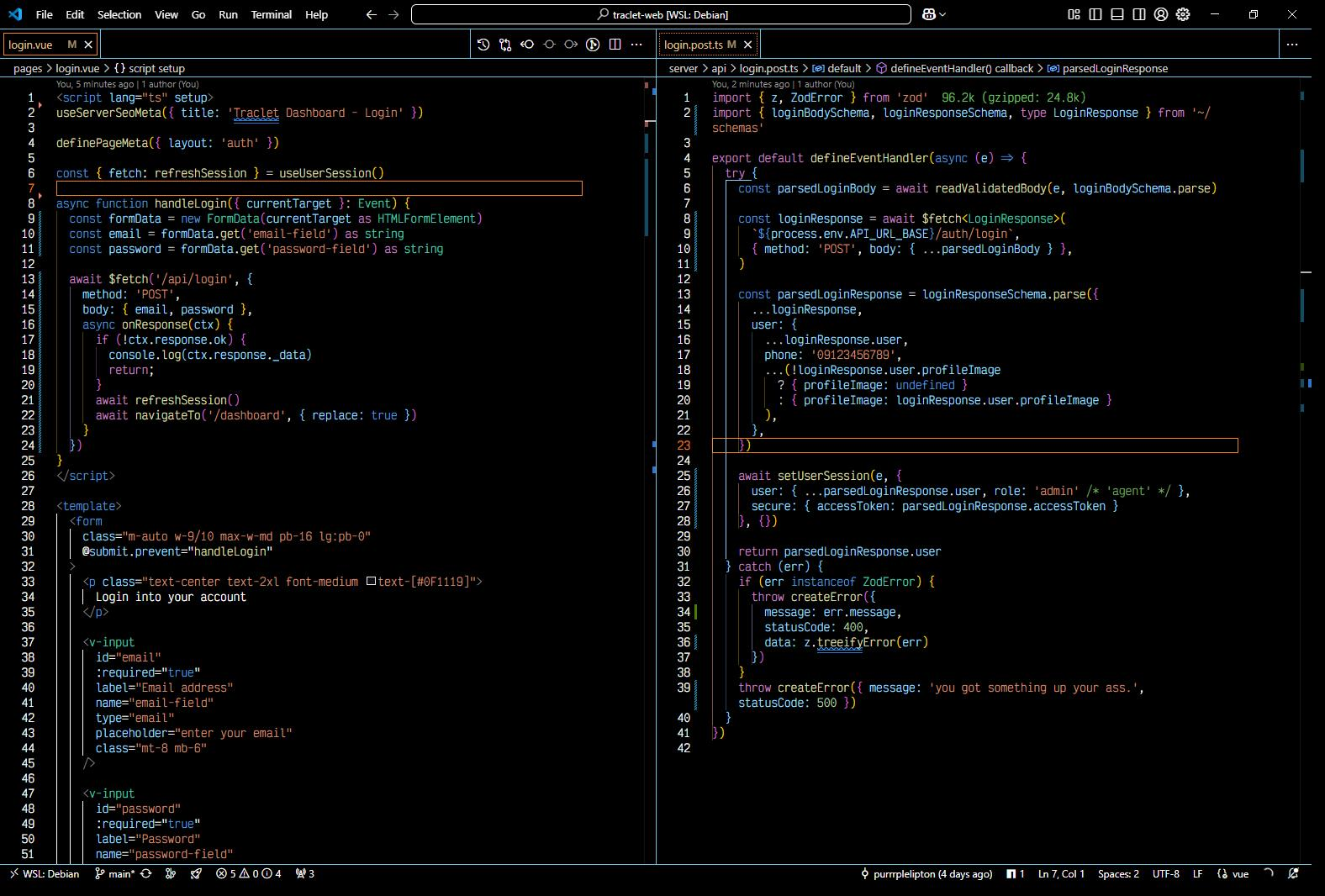Screen dimensions: 1325x896
Task: Click the login.post.ts breadcrumb
Action: click(769, 69)
